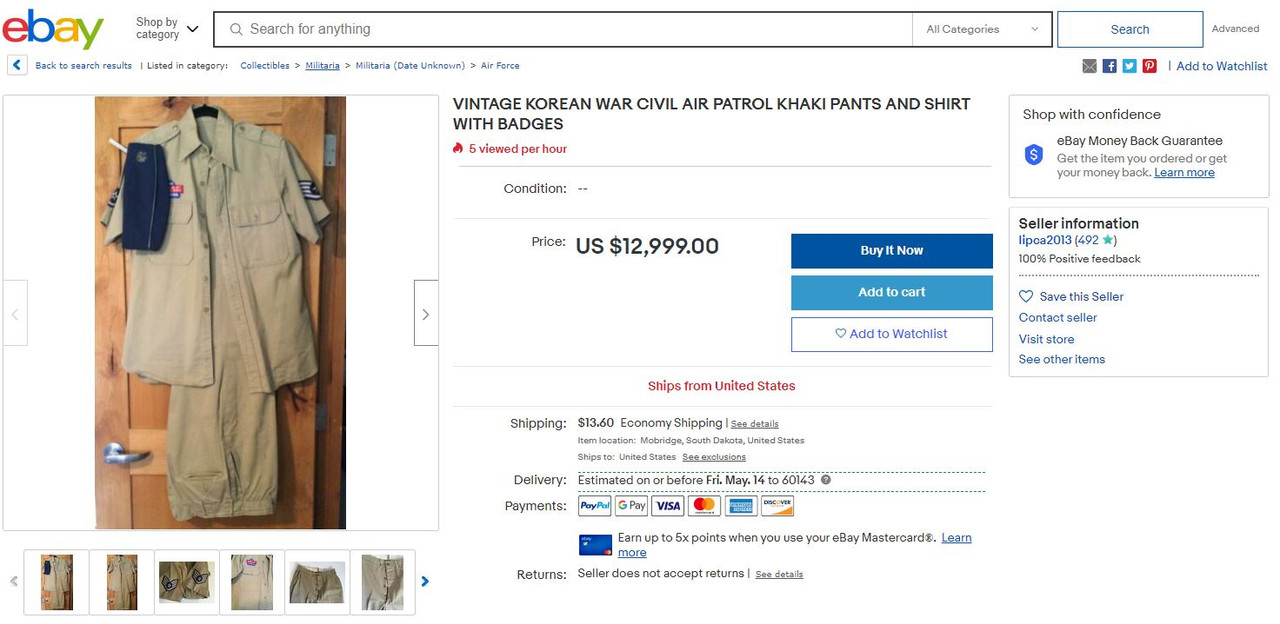Click back arrow to search results
The height and width of the screenshot is (624, 1280).
pos(17,66)
